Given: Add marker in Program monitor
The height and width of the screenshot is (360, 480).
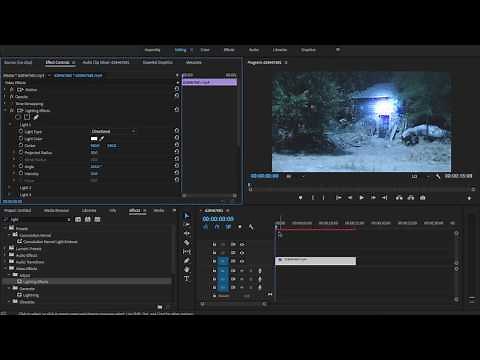Looking at the screenshot, I should [300, 198].
